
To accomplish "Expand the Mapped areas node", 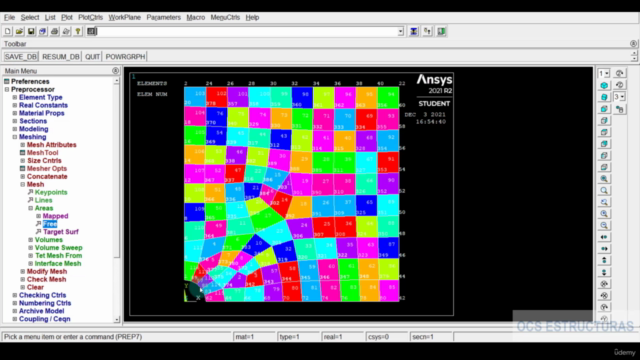I will tap(38, 216).
